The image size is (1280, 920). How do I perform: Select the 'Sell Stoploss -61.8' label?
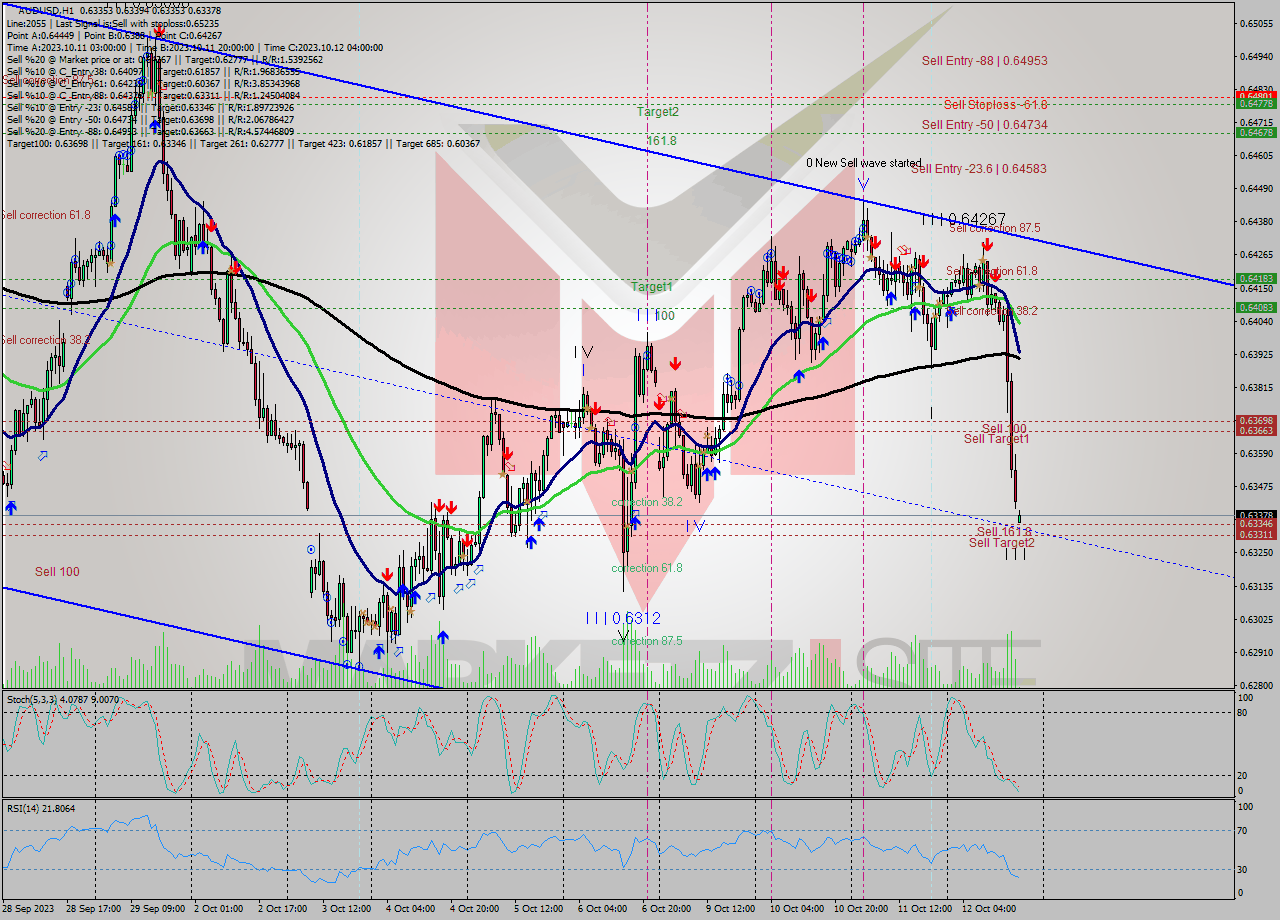click(995, 105)
